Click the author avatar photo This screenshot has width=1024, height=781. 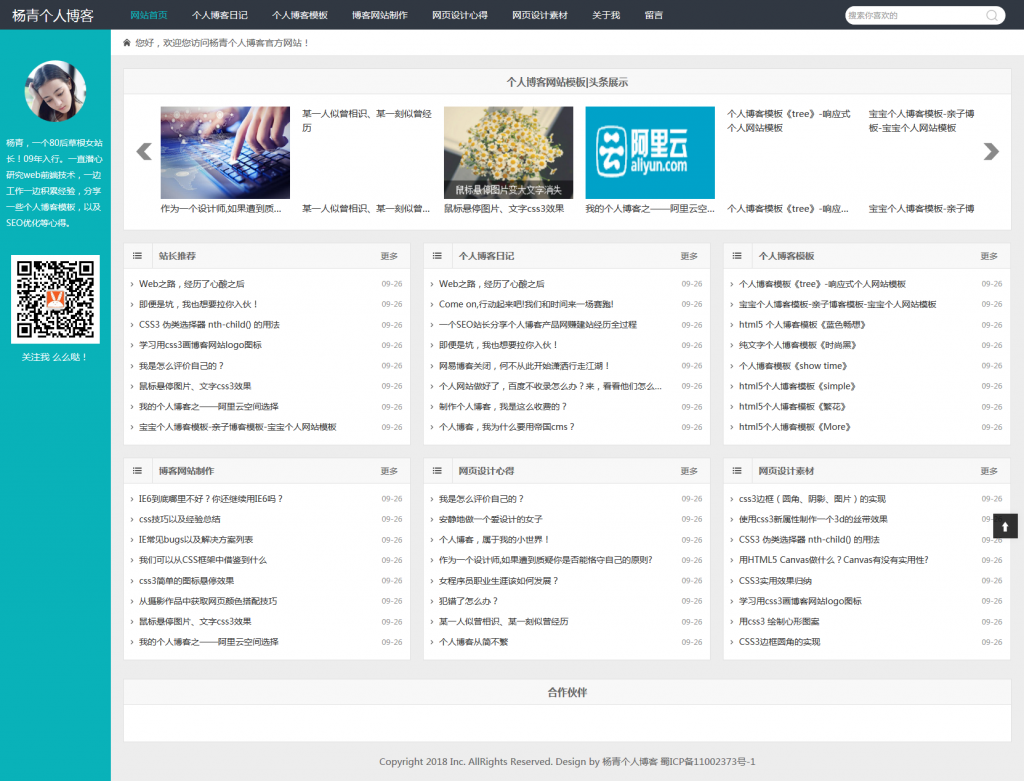pyautogui.click(x=55, y=91)
